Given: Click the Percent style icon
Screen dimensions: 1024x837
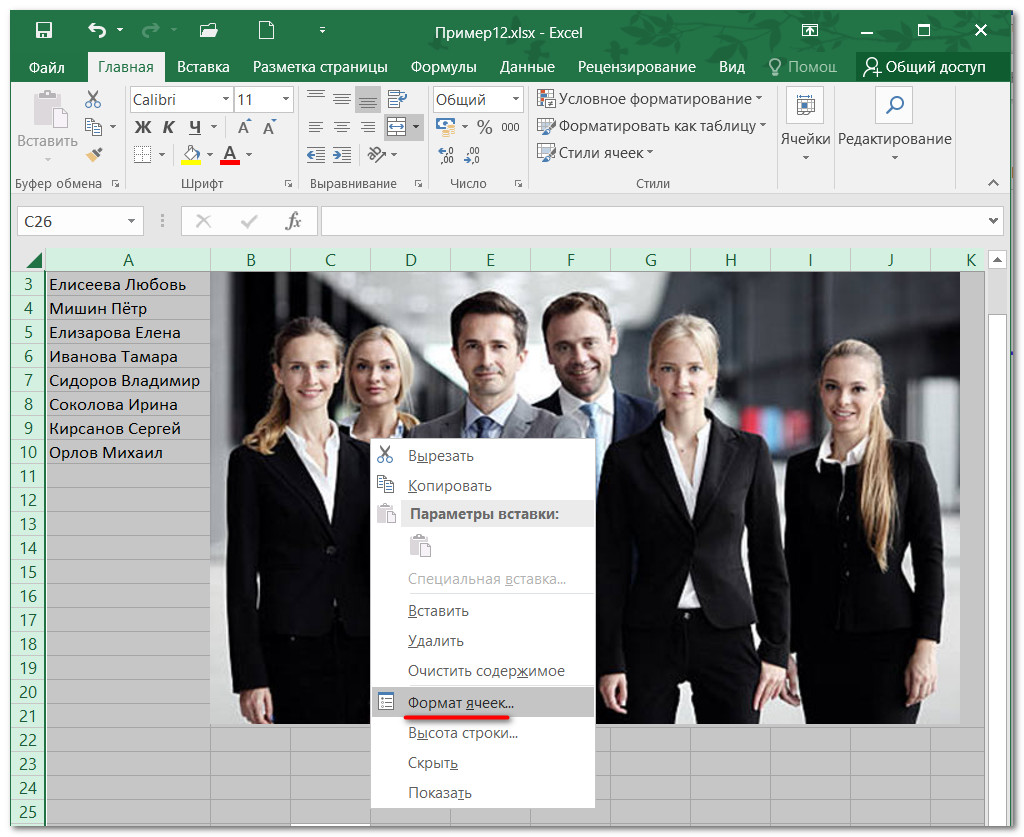Looking at the screenshot, I should tap(484, 127).
